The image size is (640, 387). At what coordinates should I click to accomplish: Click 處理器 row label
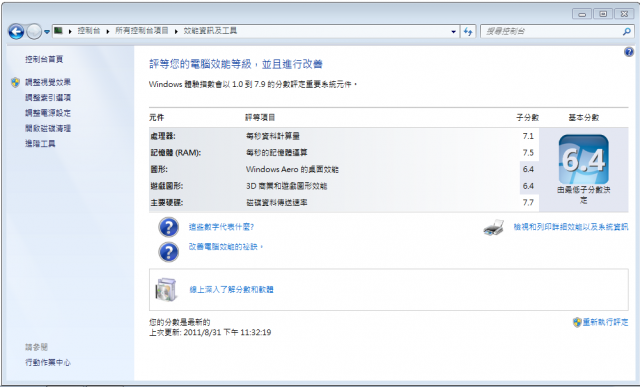click(x=163, y=136)
